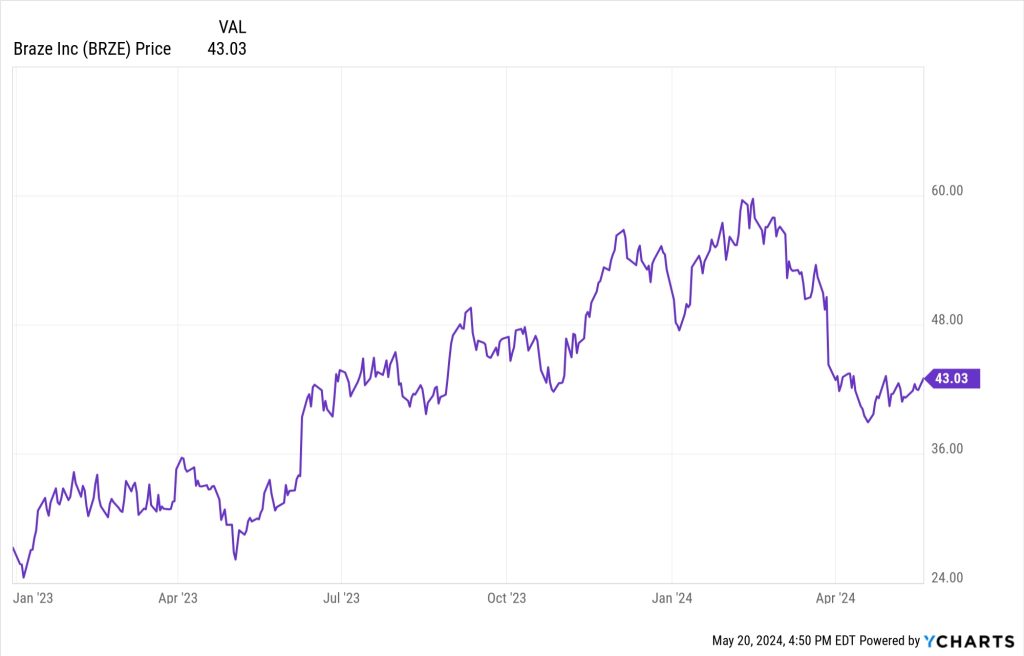This screenshot has height=656, width=1024.
Task: Click the right end of the purple price line
Action: 926,379
